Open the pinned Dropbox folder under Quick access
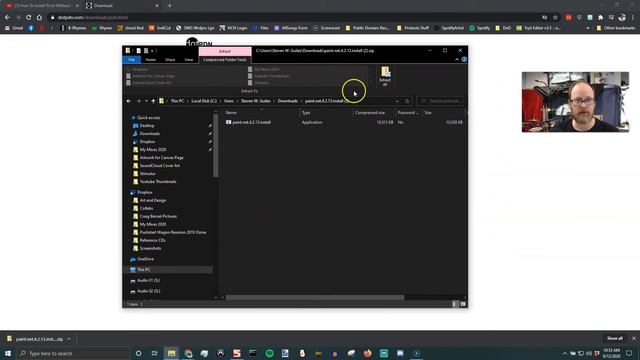 147,142
